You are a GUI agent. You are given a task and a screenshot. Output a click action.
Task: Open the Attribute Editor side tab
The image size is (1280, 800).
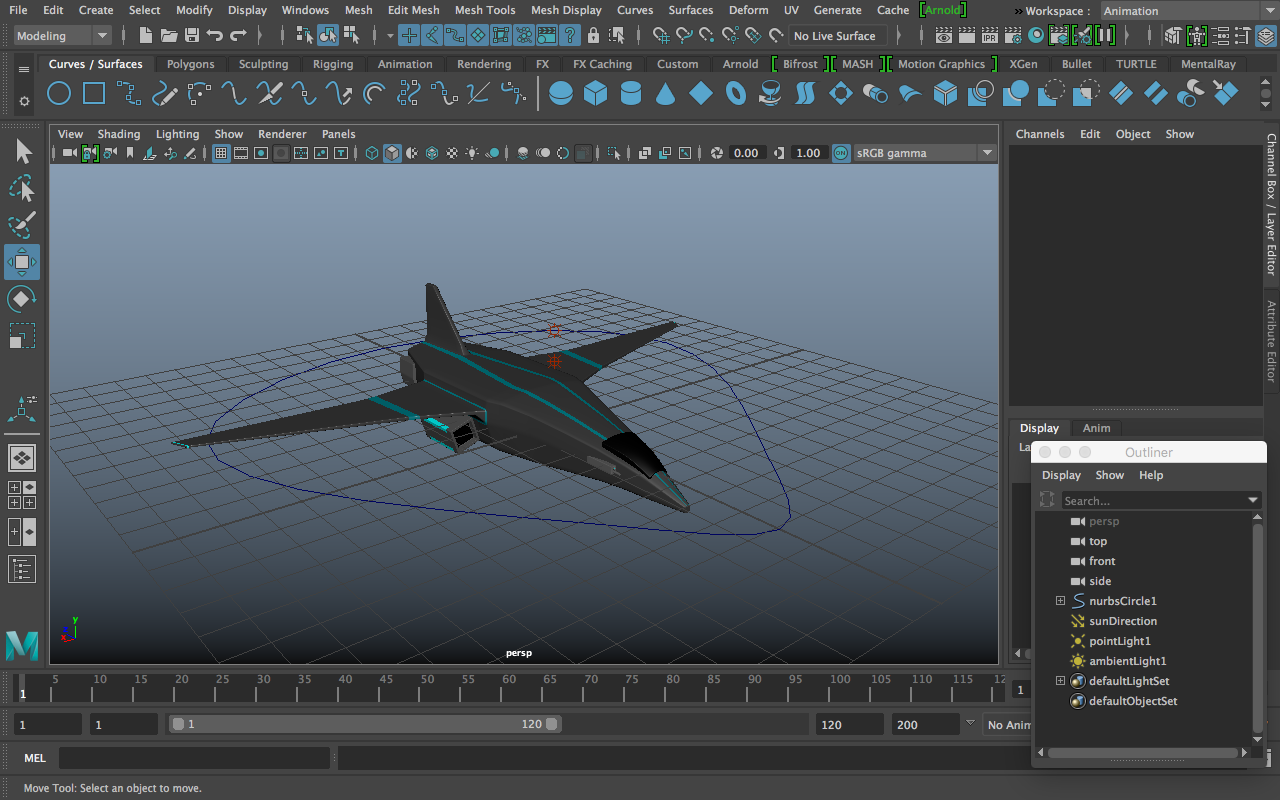point(1271,341)
